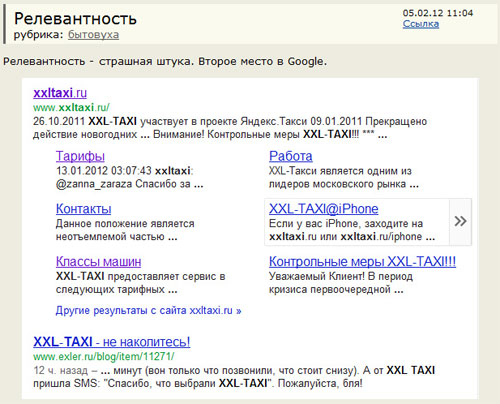Open the бытовуха rubric link
The height and width of the screenshot is (404, 500).
pos(93,35)
